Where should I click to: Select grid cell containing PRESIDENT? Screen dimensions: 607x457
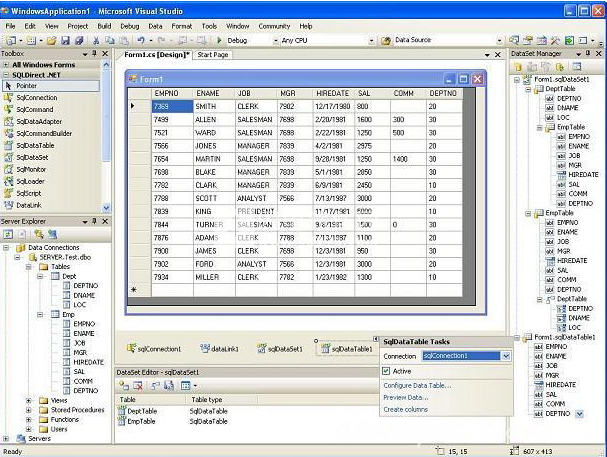256,212
